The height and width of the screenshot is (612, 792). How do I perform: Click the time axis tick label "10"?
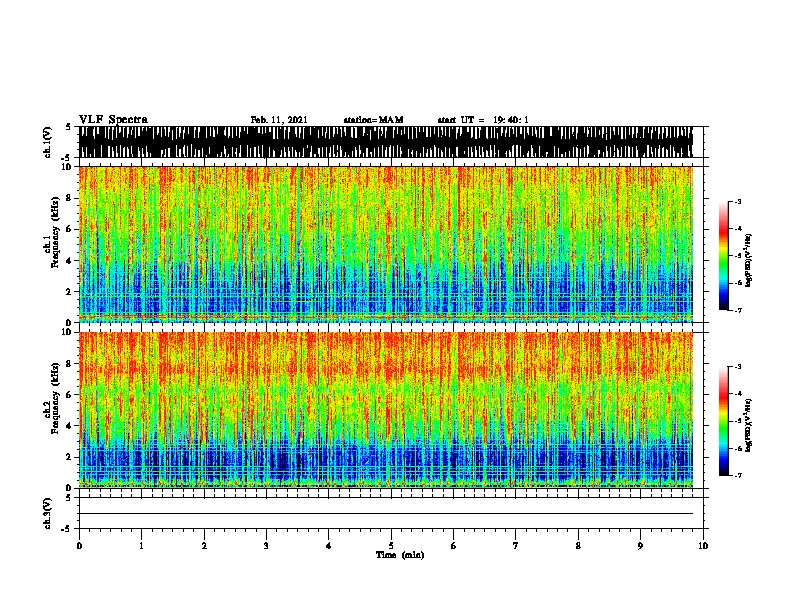703,546
